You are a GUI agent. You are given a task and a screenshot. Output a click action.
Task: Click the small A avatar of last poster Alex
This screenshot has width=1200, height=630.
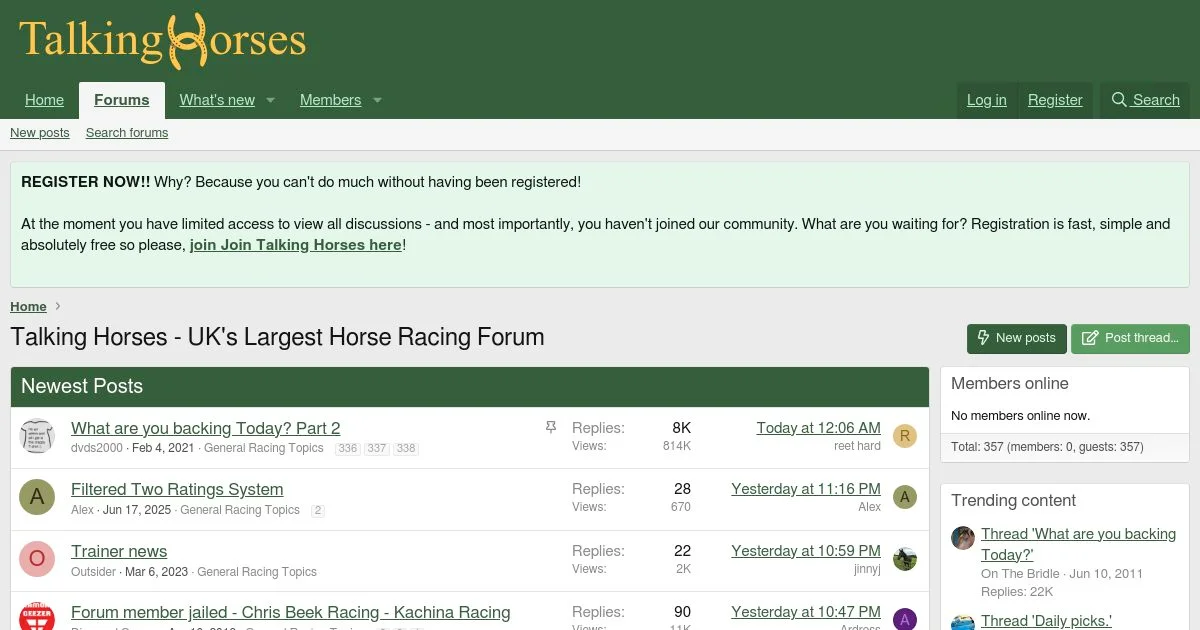[905, 497]
